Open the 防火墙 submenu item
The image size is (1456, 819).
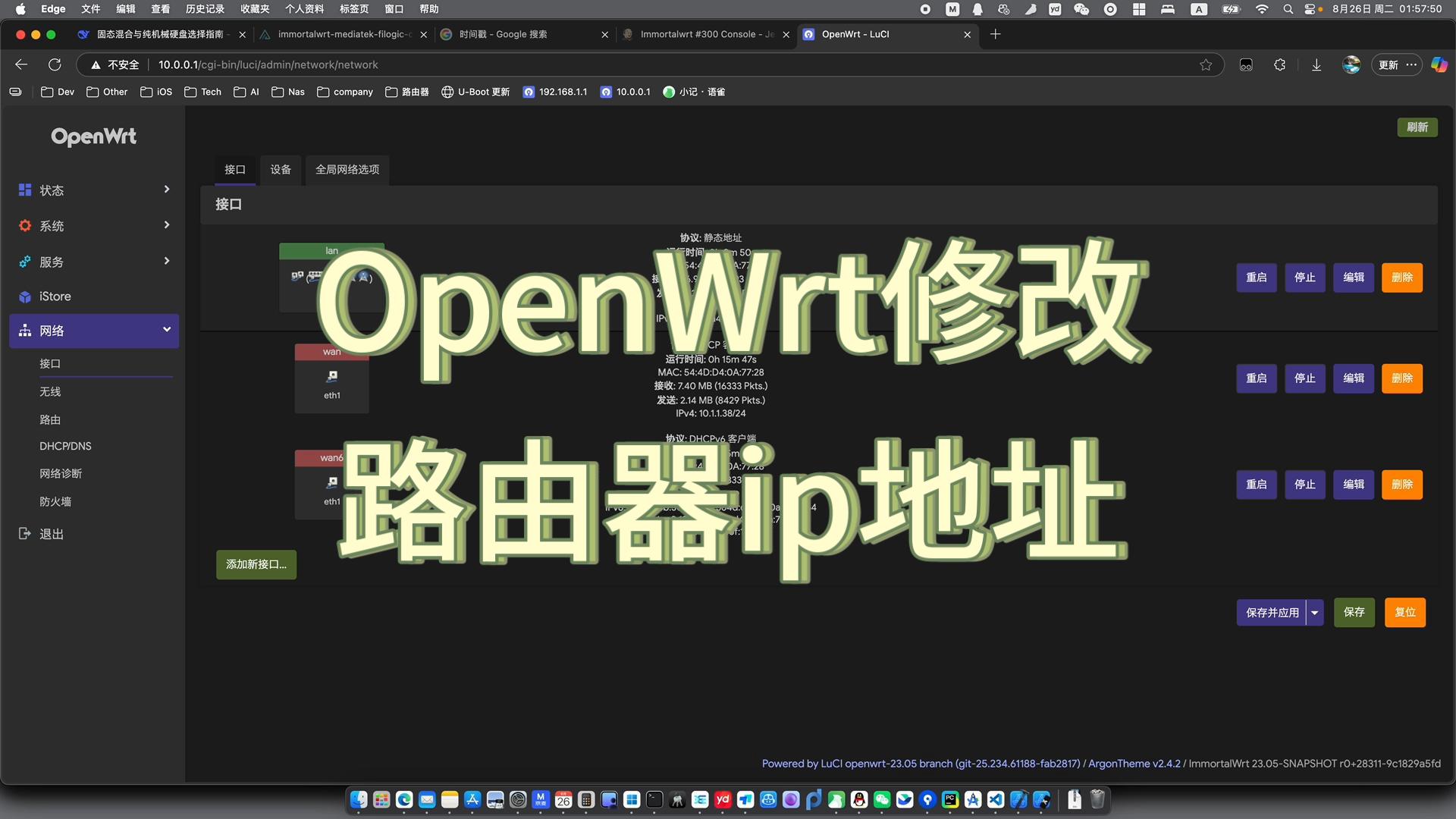click(55, 501)
